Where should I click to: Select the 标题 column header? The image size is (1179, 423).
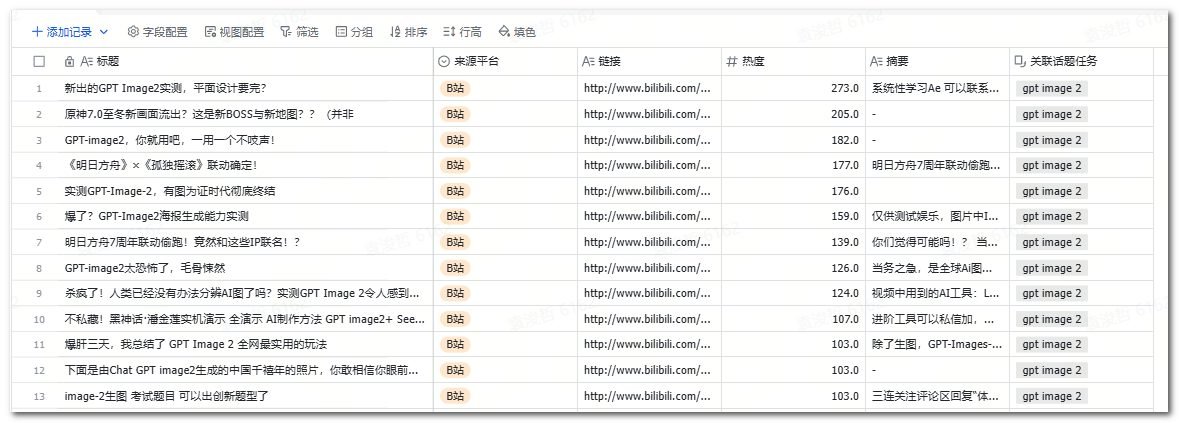coord(244,62)
